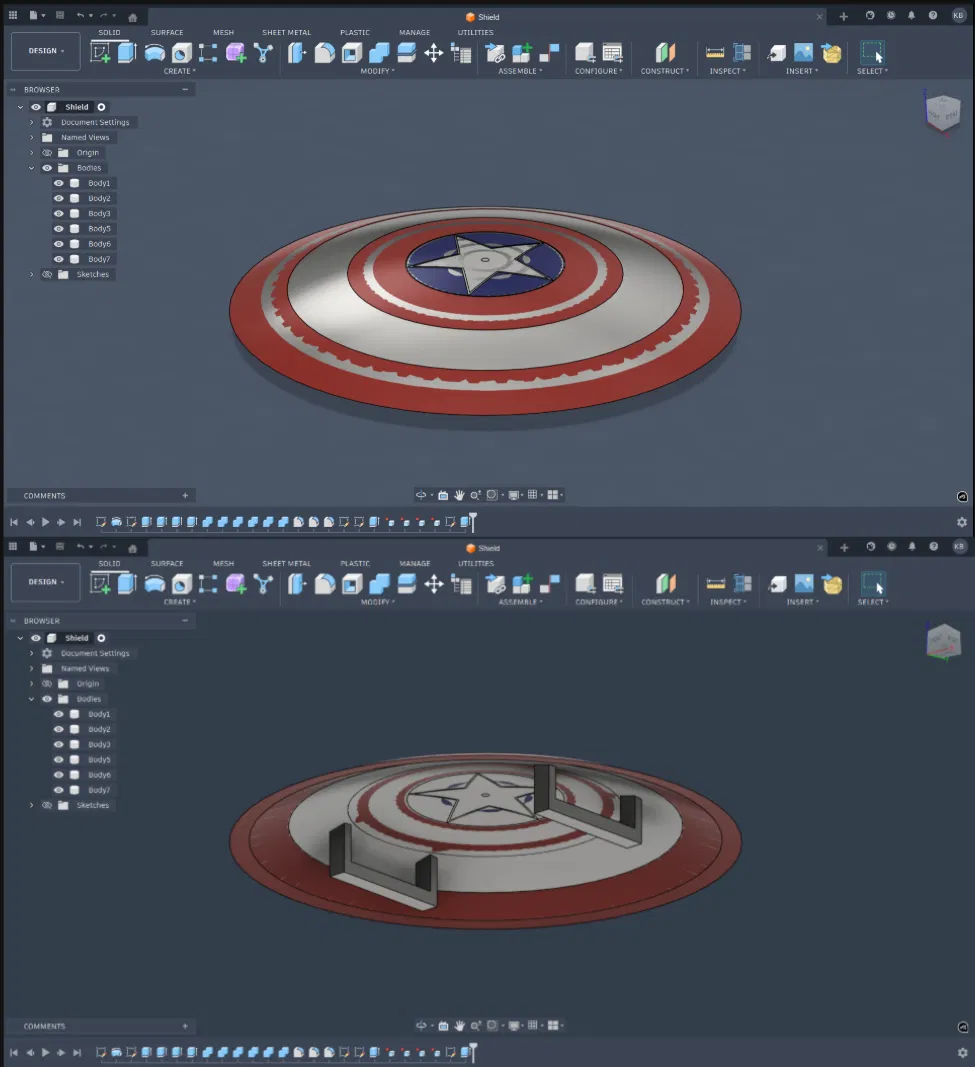Viewport: 975px width, 1067px height.
Task: Click Construct plane icon in top window
Action: pos(665,52)
